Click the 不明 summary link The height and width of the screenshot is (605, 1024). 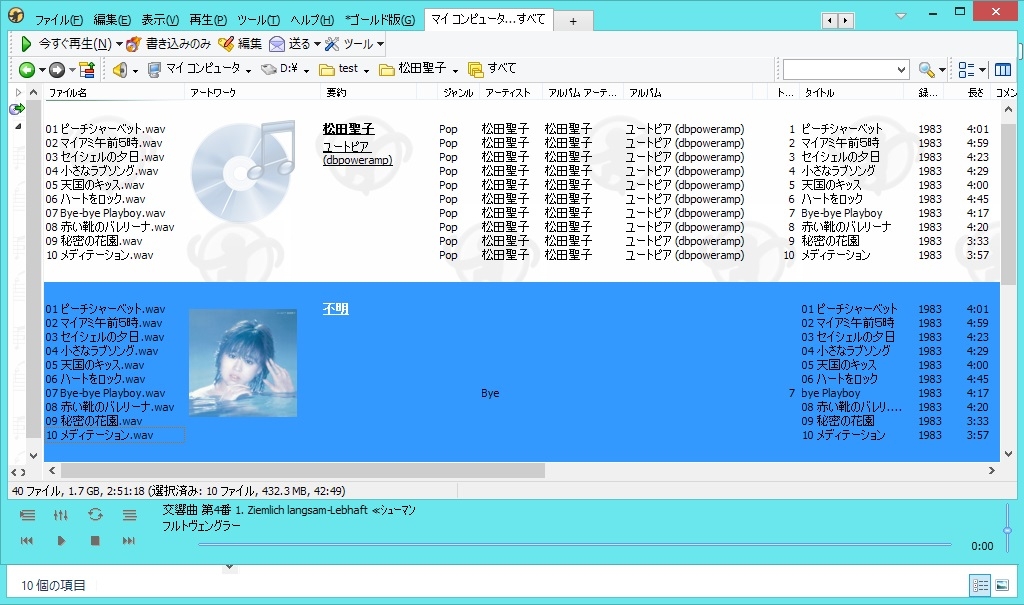pos(336,308)
